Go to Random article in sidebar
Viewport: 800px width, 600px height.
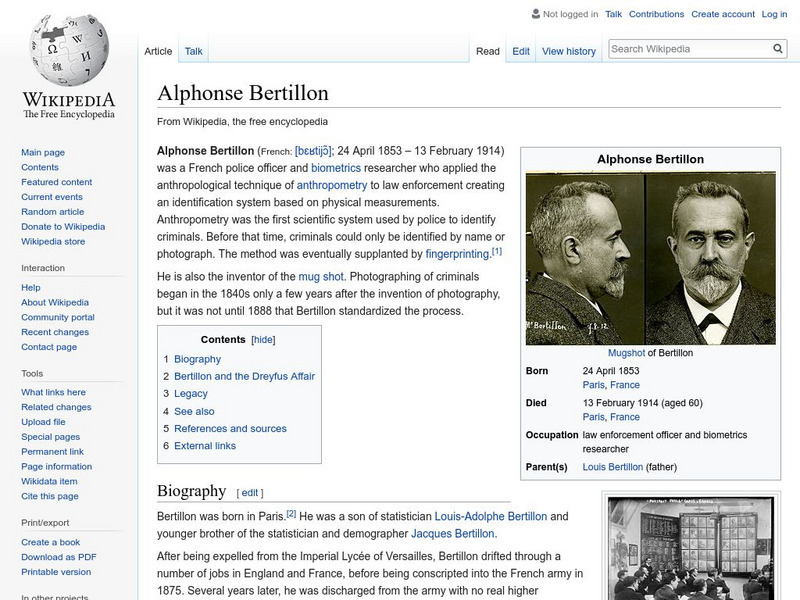tap(52, 212)
